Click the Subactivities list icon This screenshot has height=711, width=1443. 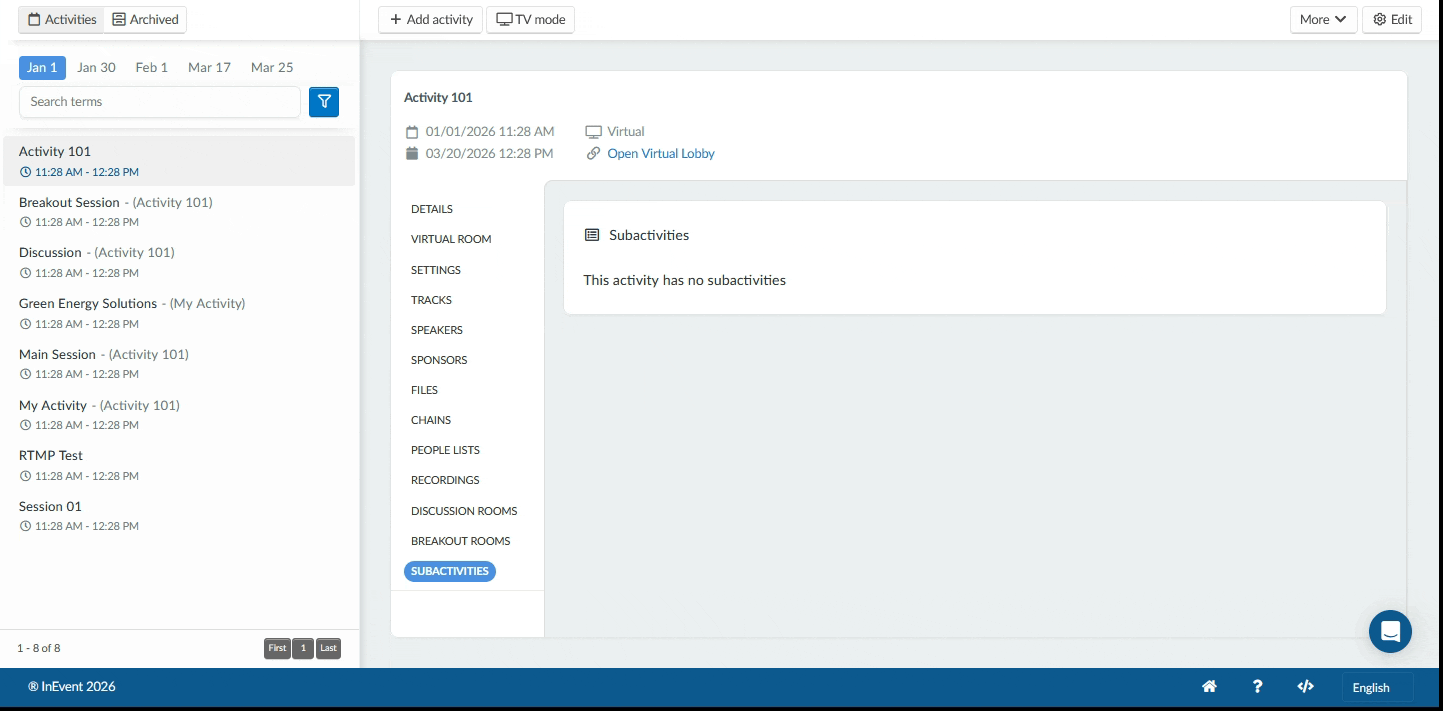coord(592,235)
